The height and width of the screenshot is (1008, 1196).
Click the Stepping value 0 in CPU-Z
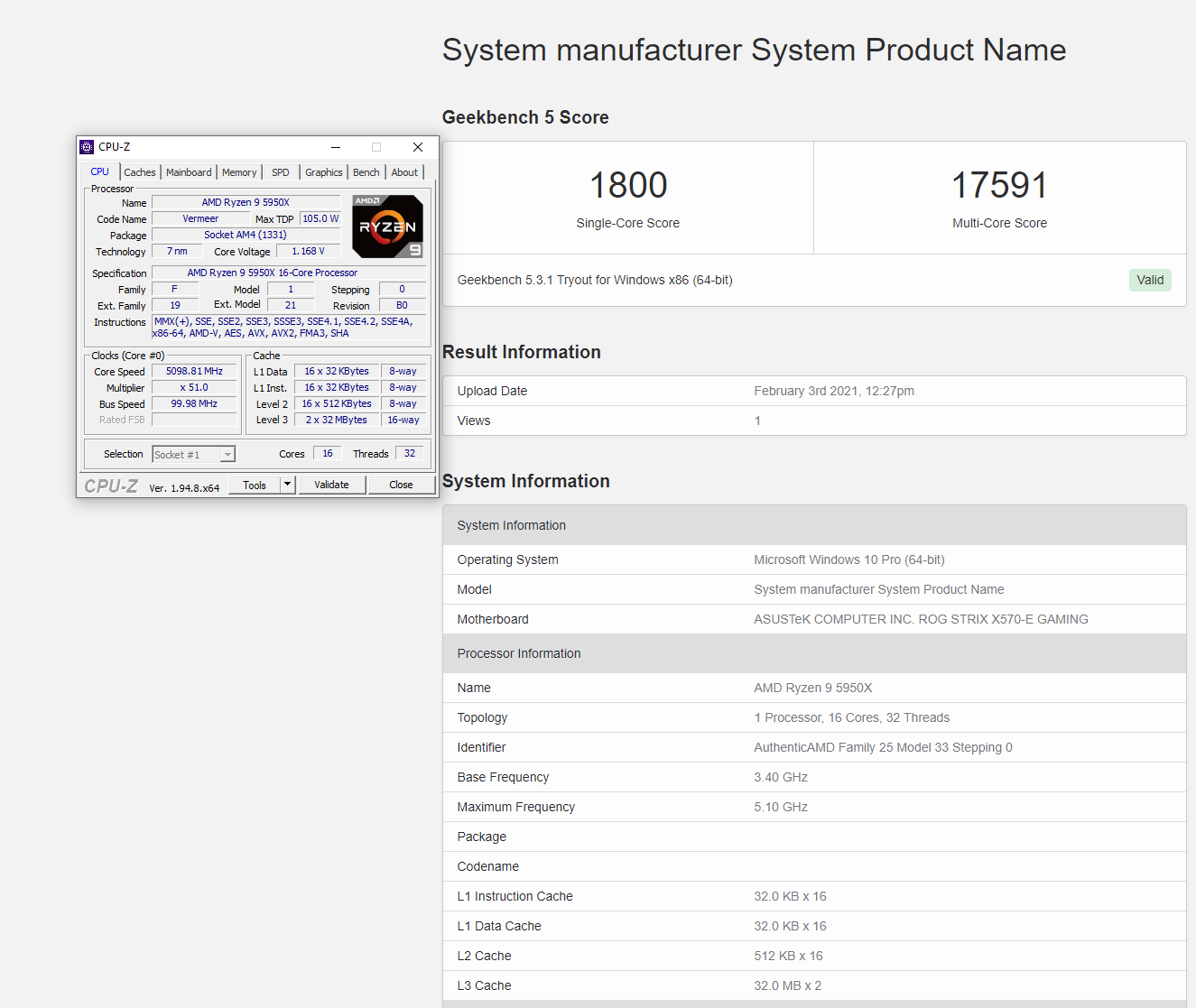[x=402, y=289]
